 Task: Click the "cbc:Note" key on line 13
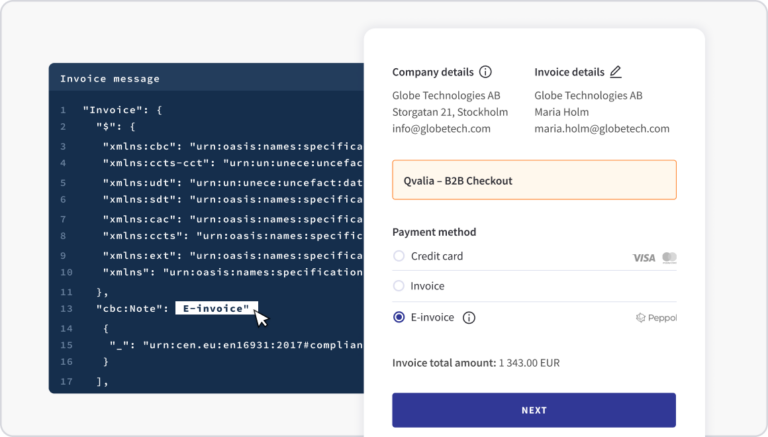(130, 308)
